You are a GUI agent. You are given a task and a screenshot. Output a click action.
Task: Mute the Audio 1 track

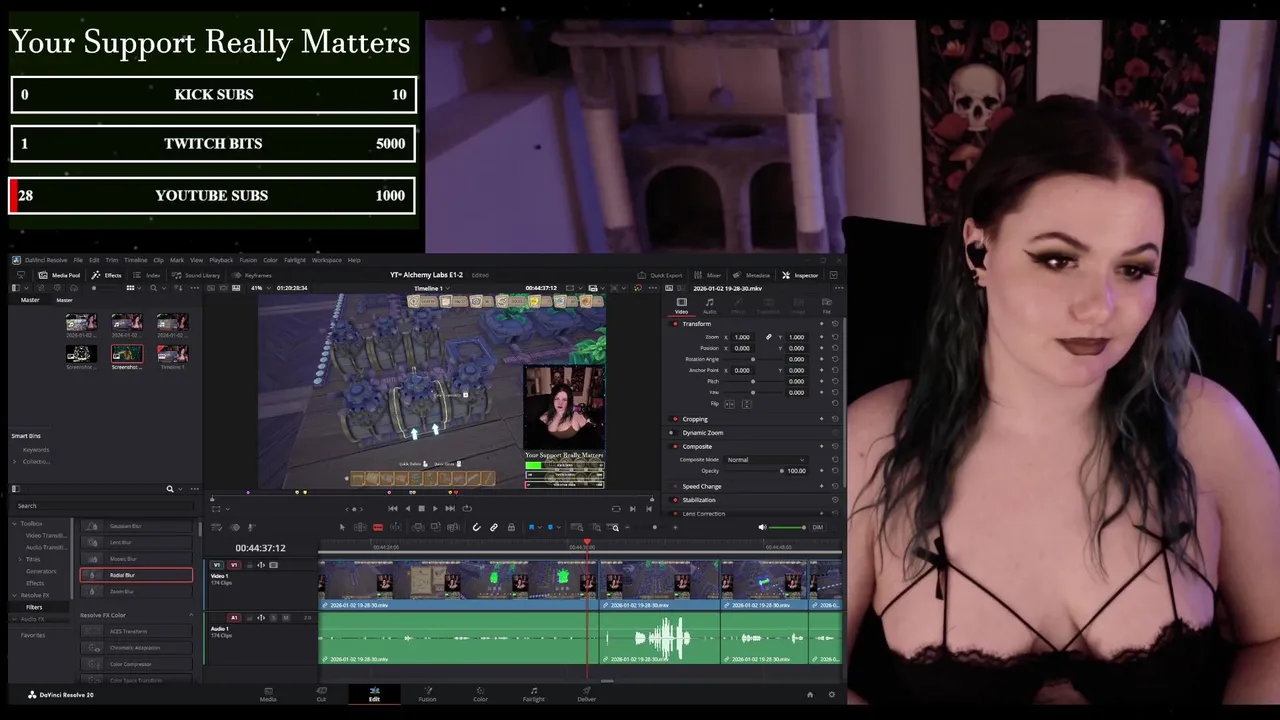[x=286, y=618]
